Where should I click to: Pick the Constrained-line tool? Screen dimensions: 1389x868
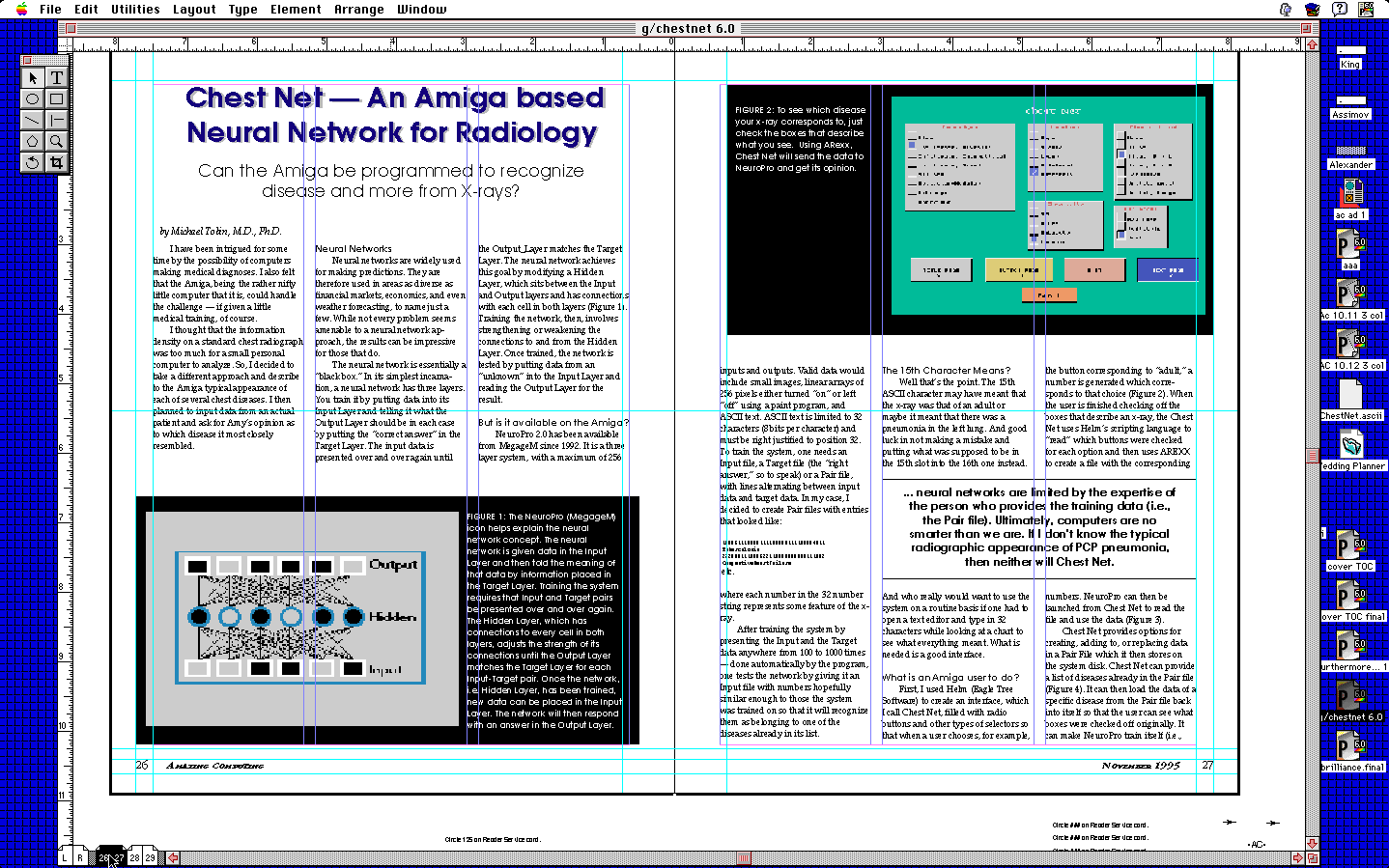pyautogui.click(x=56, y=120)
